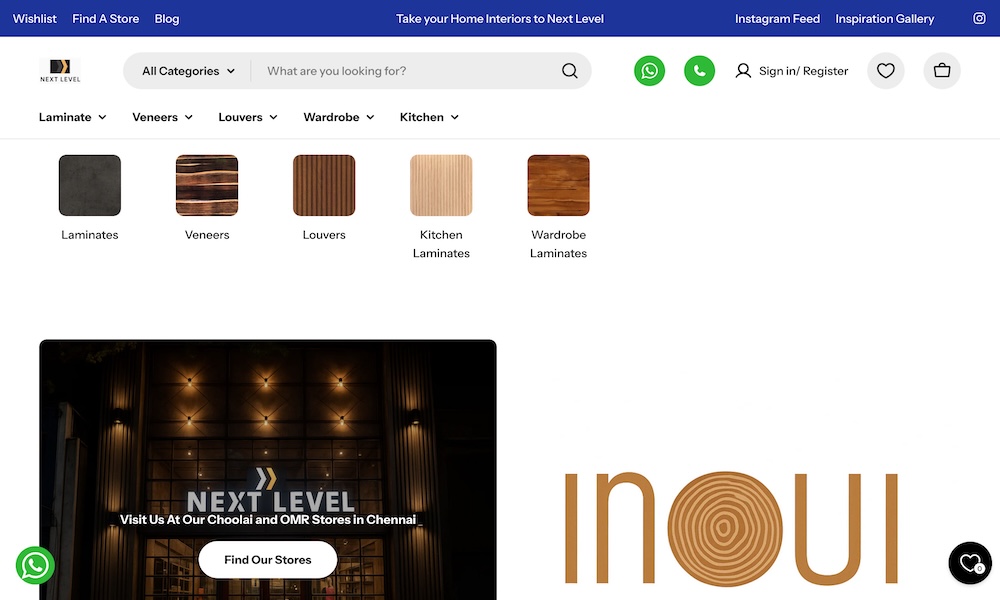This screenshot has height=600, width=1000.
Task: Open Sign in/ Register link
Action: coord(792,71)
